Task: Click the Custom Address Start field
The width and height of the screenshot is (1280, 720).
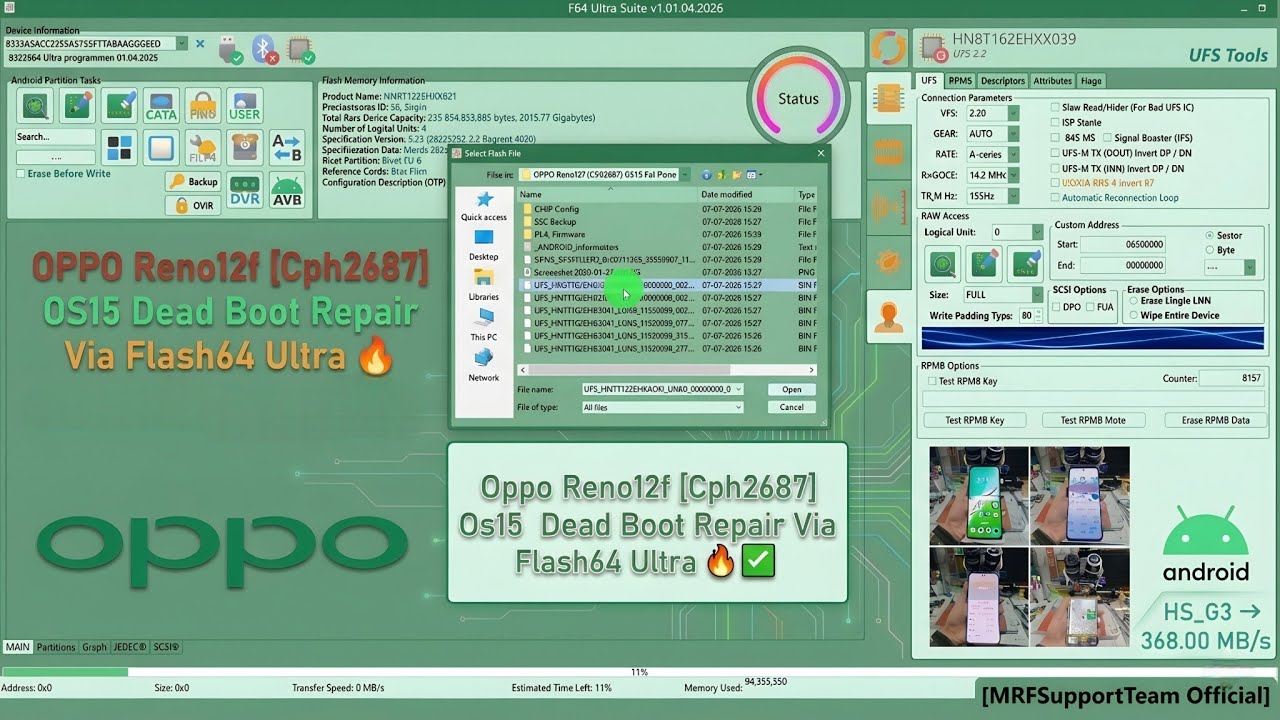Action: [x=1122, y=244]
